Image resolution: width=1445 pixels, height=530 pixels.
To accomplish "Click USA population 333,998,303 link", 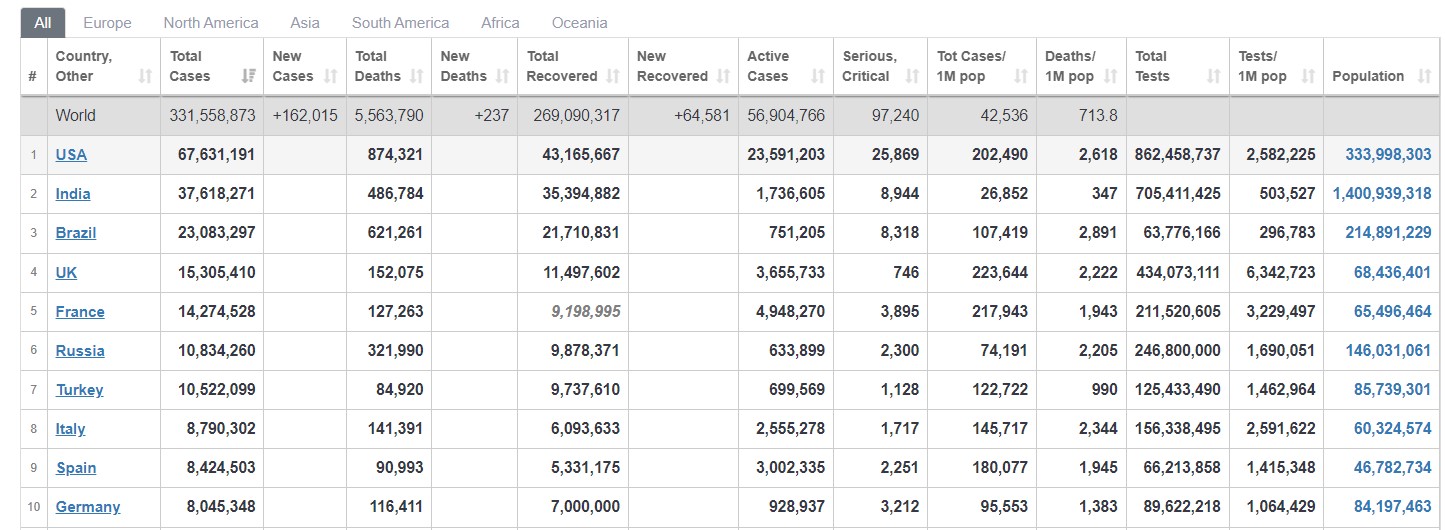I will pyautogui.click(x=1386, y=155).
